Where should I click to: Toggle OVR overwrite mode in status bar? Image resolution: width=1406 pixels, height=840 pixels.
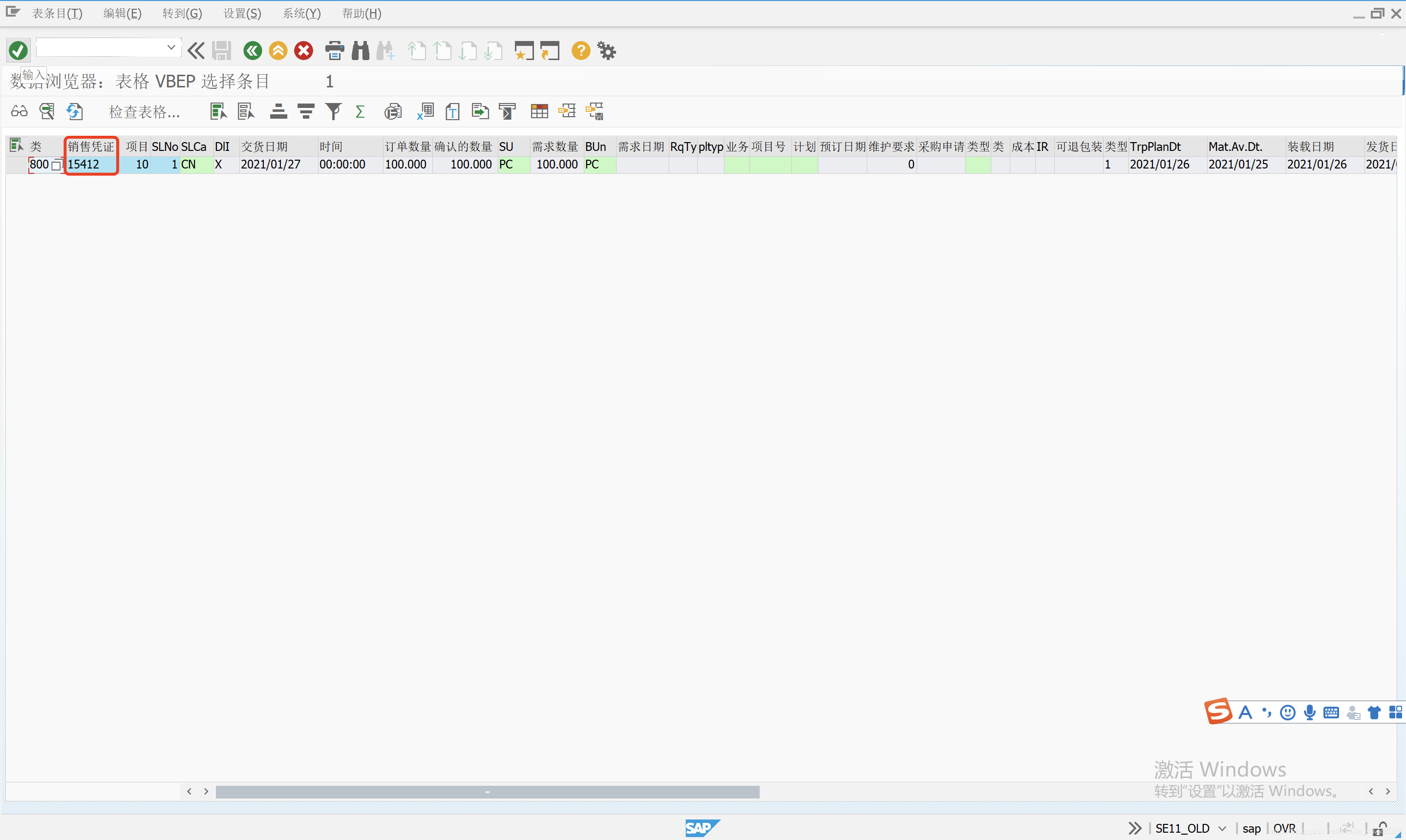(1284, 828)
